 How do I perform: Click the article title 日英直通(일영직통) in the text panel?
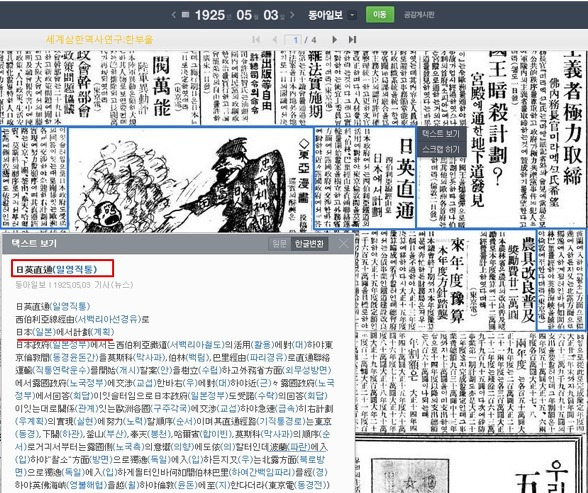click(56, 269)
